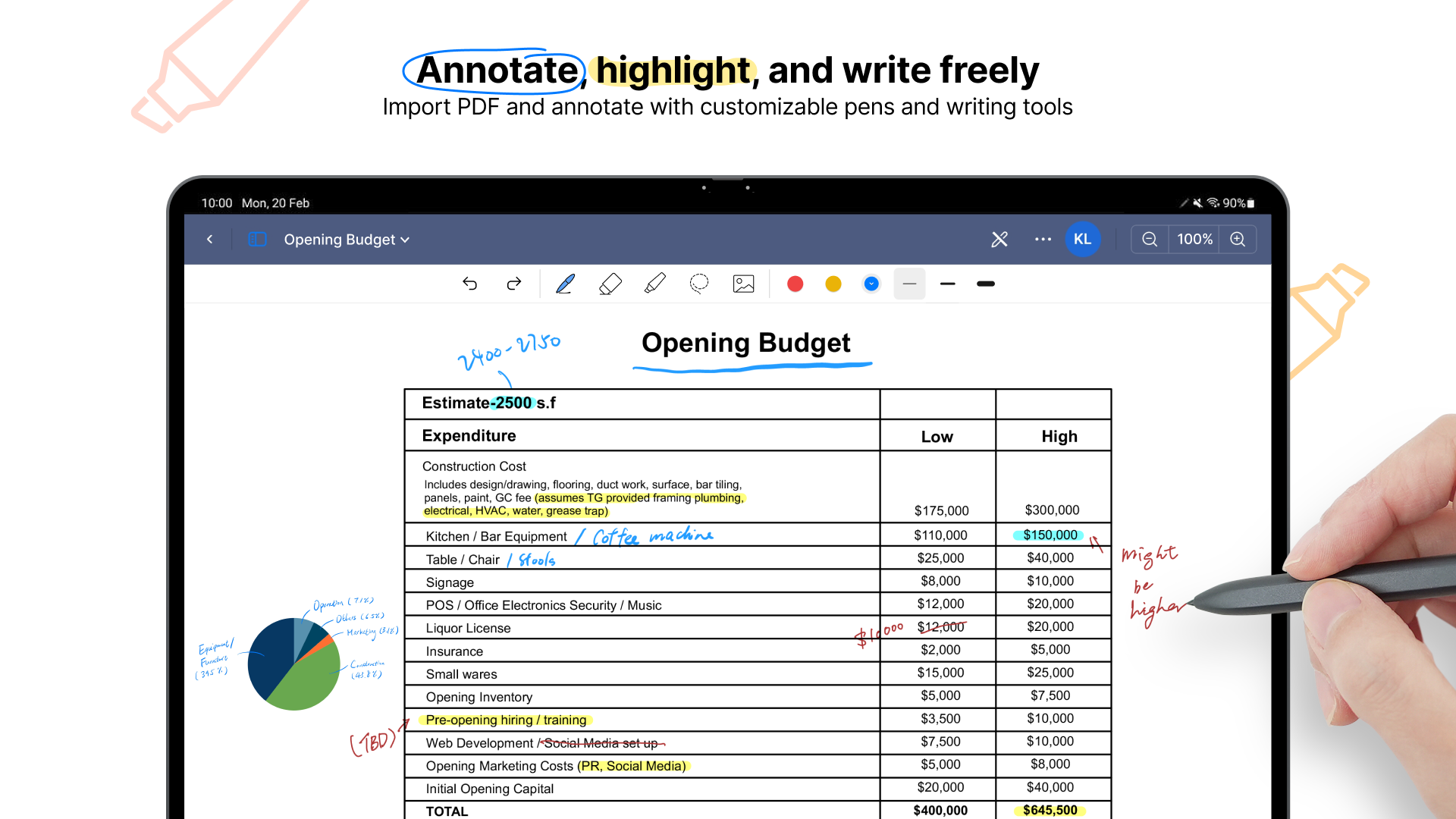Undo the last annotation
The height and width of the screenshot is (819, 1456).
pos(470,284)
